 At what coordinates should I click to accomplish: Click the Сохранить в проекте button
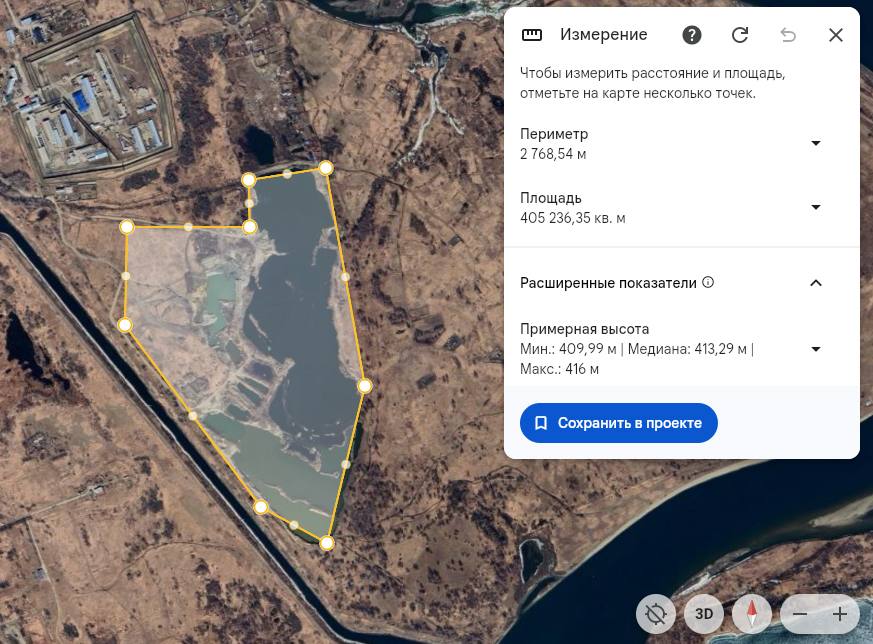[x=619, y=423]
